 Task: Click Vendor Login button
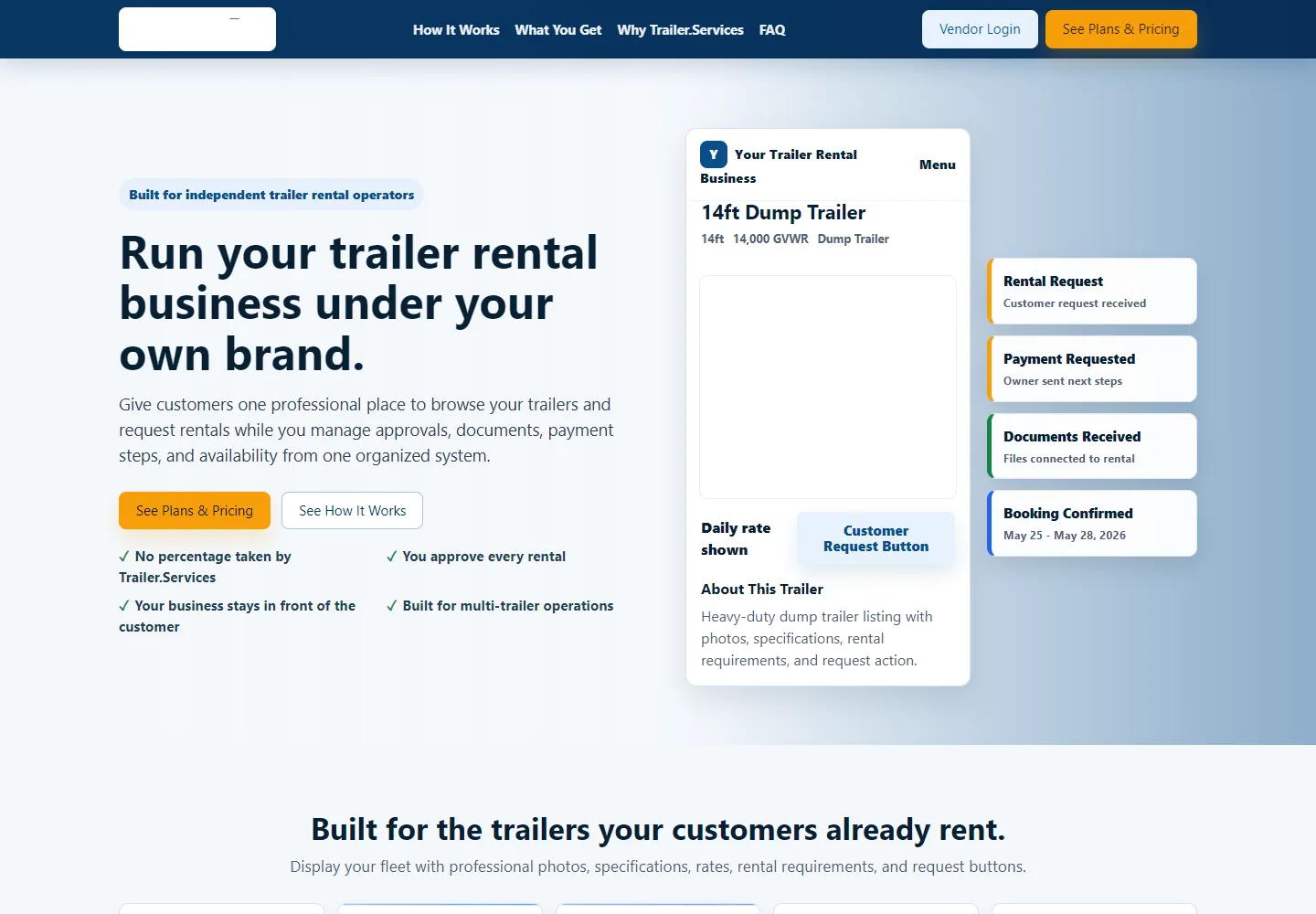[980, 29]
